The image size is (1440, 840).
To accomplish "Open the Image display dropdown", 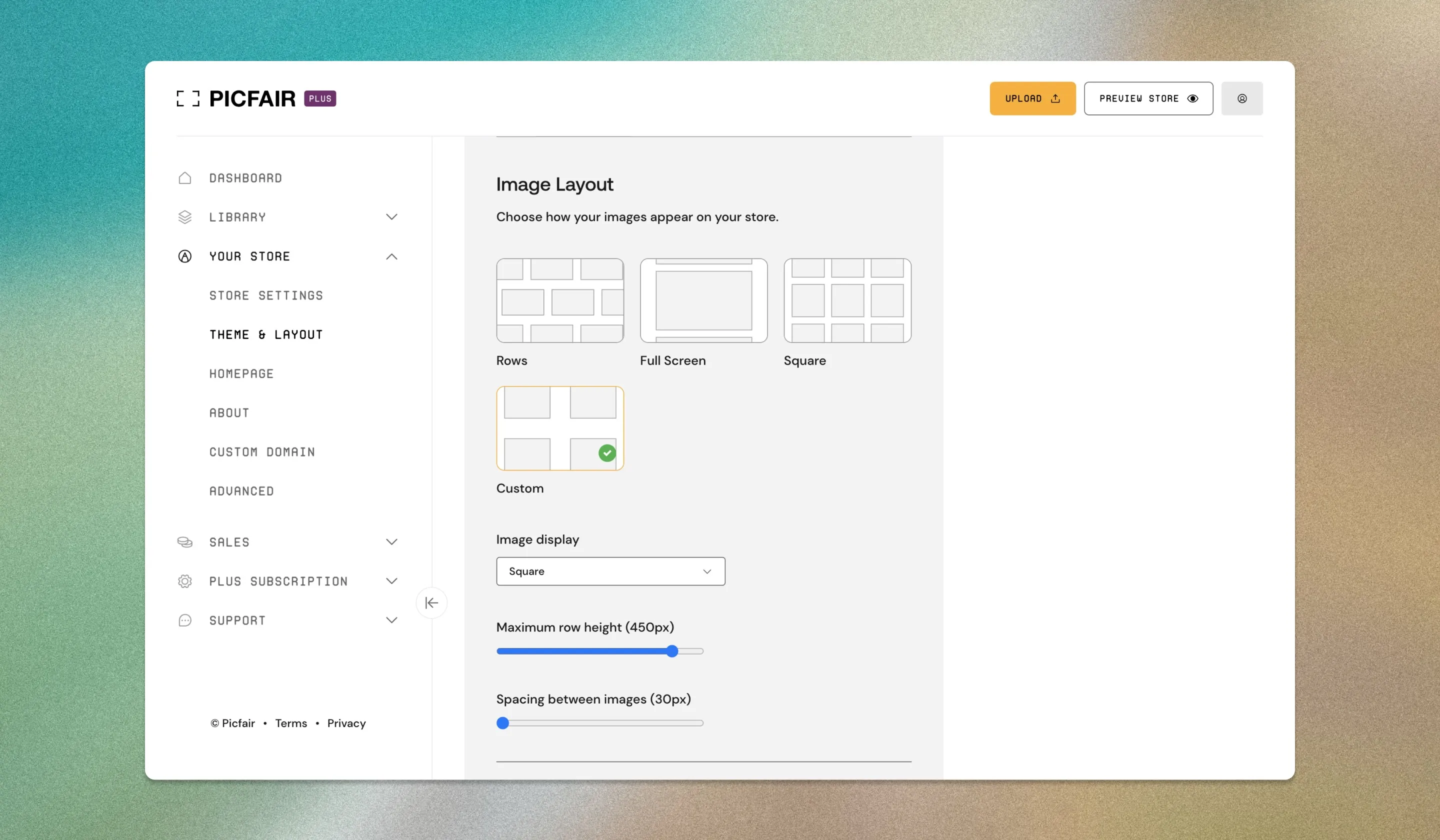I will [x=610, y=571].
